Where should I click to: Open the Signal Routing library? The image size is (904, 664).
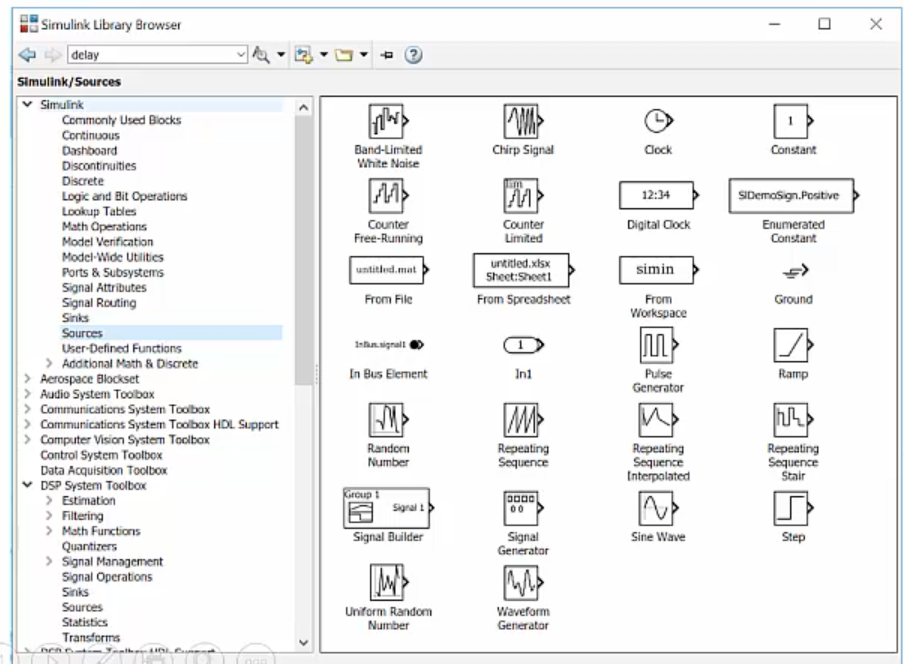[99, 303]
